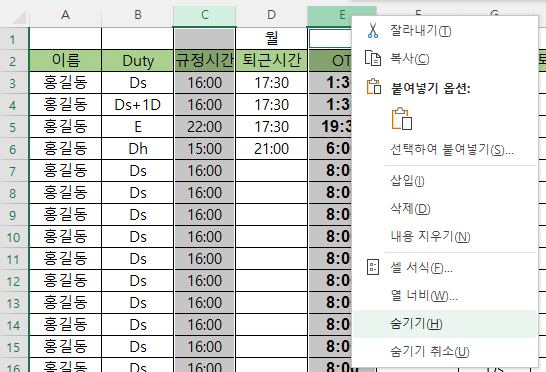
Task: Click the scissors Cut icon in context menu
Action: (373, 30)
